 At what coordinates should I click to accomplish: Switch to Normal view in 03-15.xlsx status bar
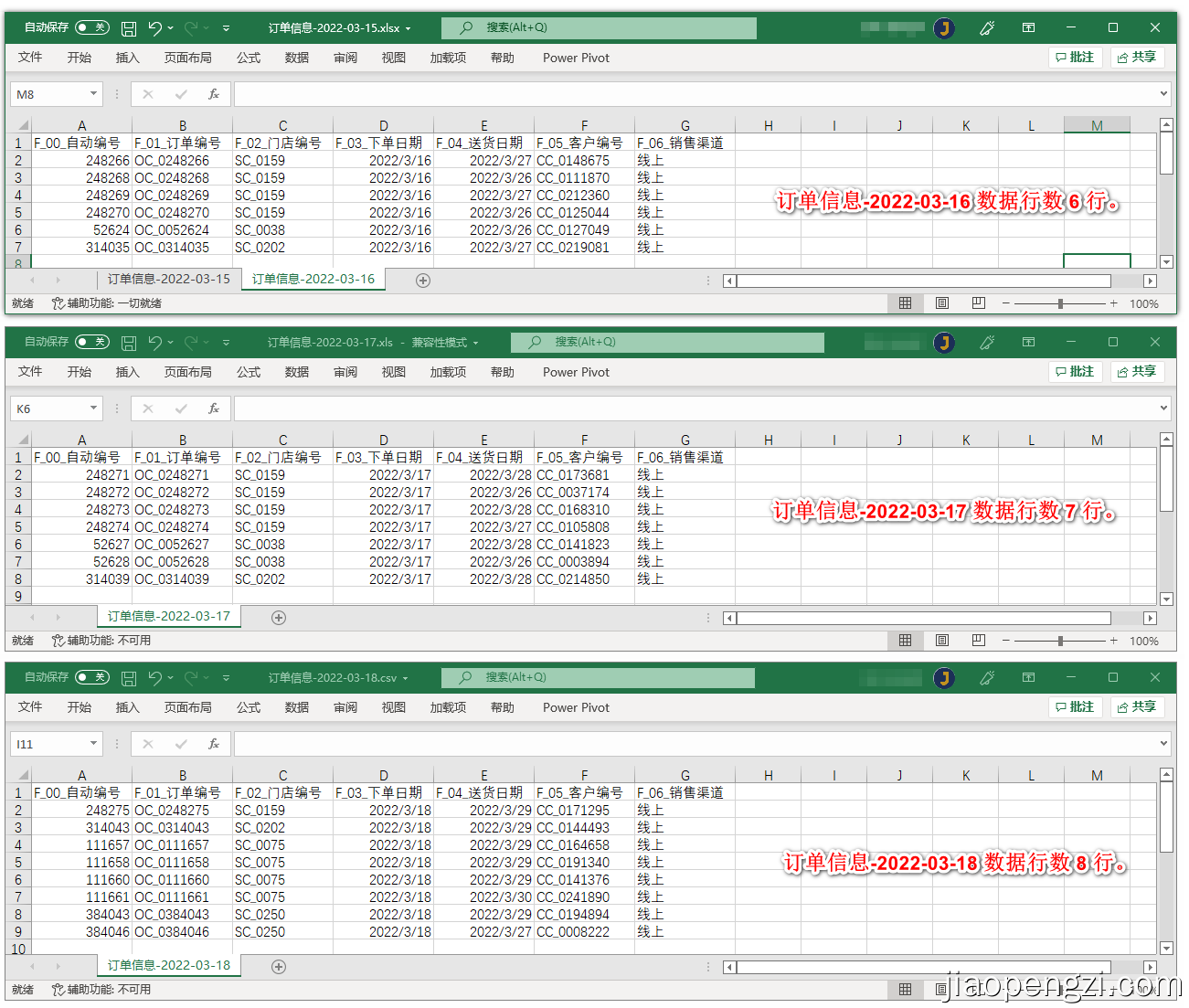coord(905,303)
